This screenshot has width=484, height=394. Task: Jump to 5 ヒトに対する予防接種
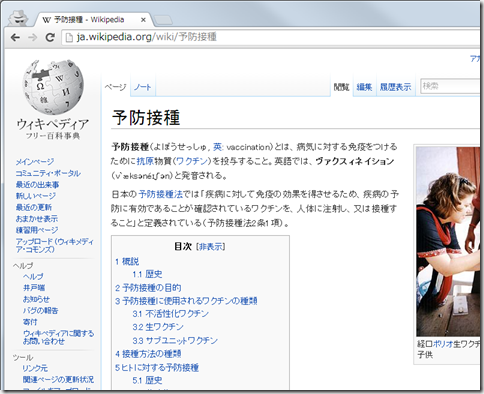click(157, 368)
